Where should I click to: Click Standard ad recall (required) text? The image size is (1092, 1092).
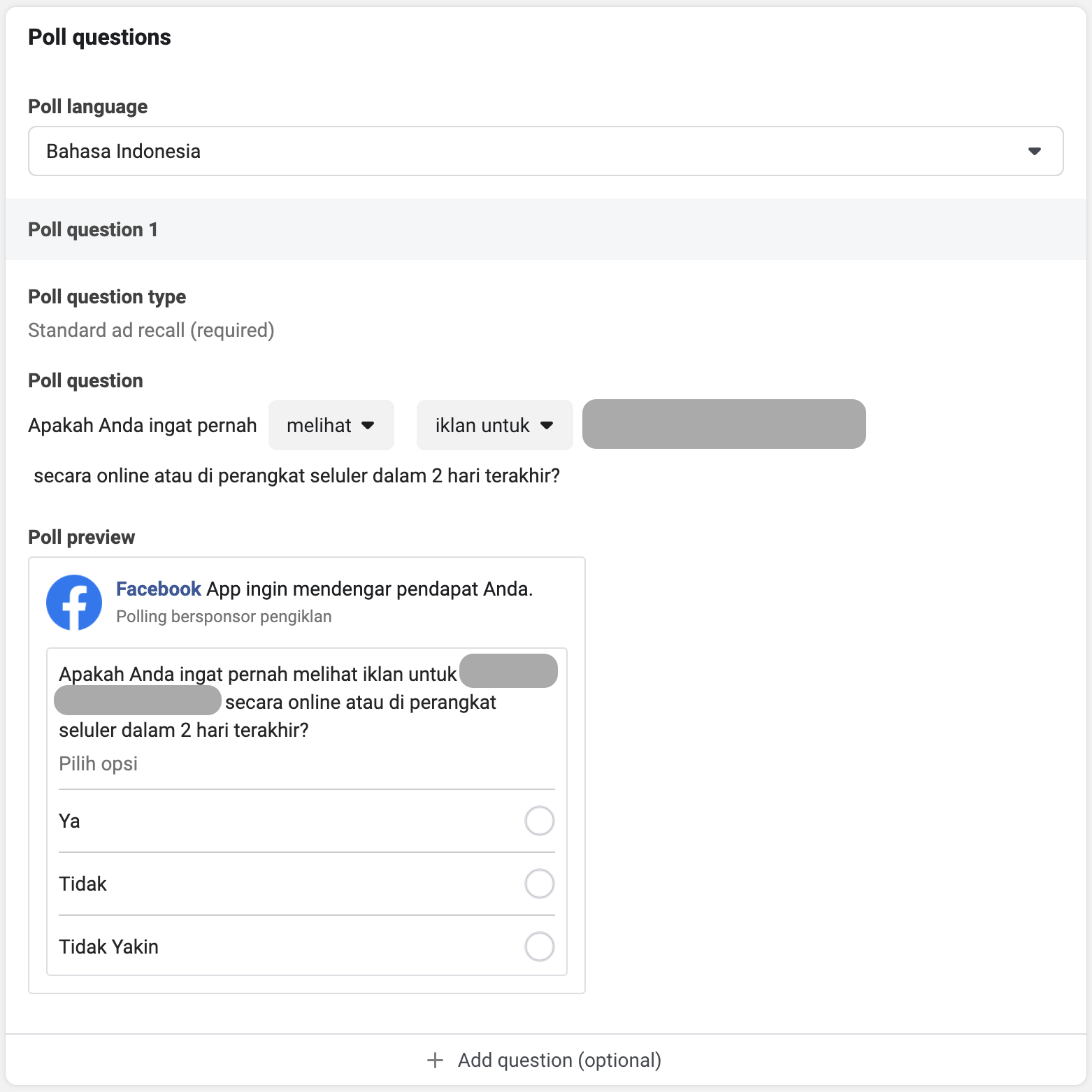pos(151,330)
